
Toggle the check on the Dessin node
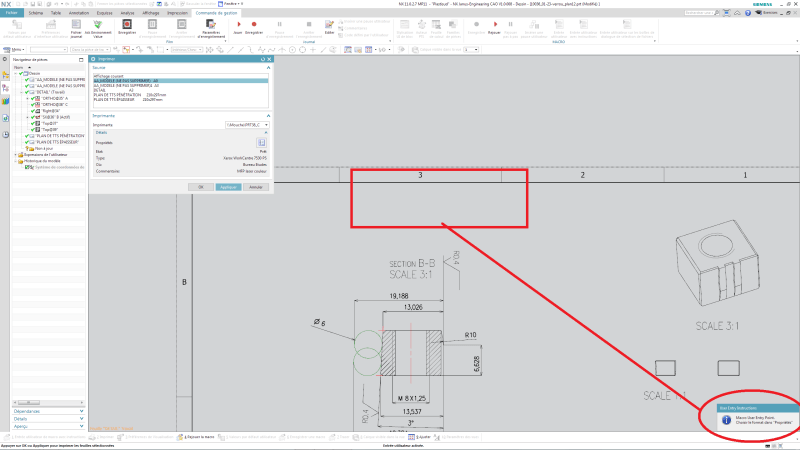[21, 73]
